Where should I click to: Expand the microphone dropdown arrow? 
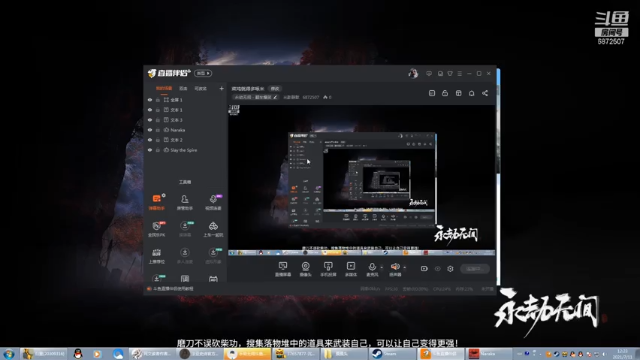pyautogui.click(x=382, y=268)
